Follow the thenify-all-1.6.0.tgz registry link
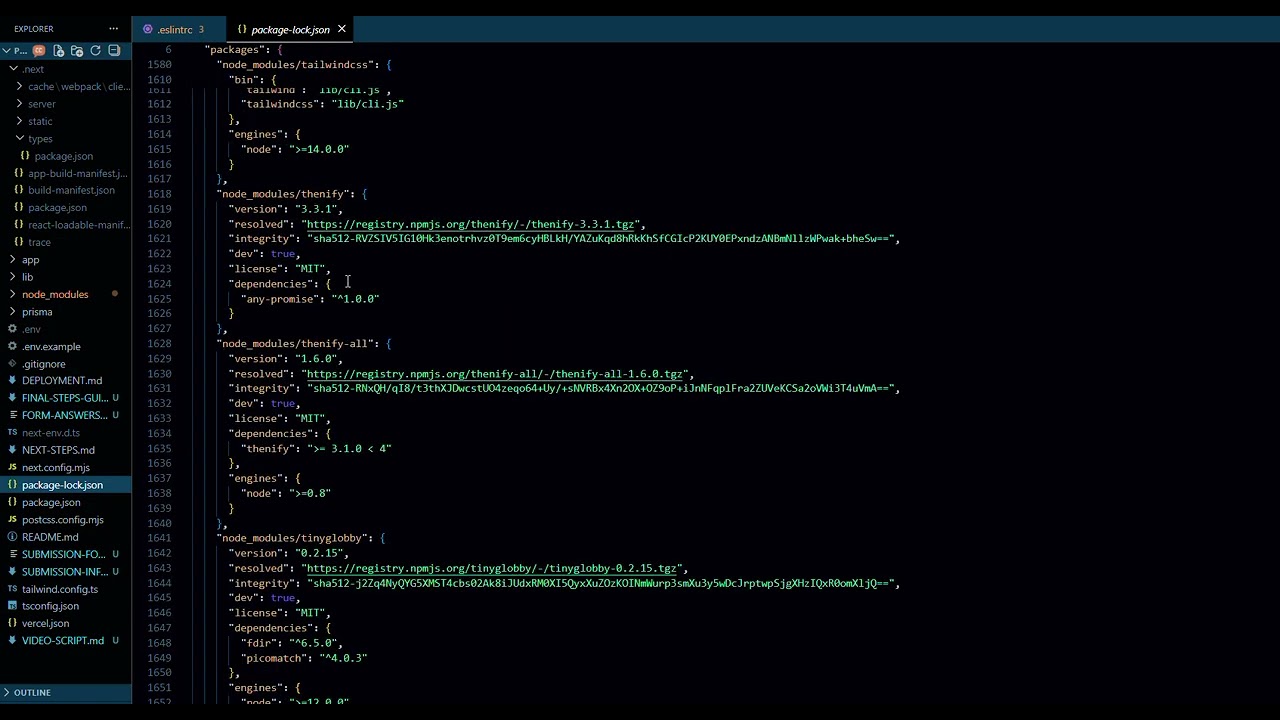 (494, 374)
